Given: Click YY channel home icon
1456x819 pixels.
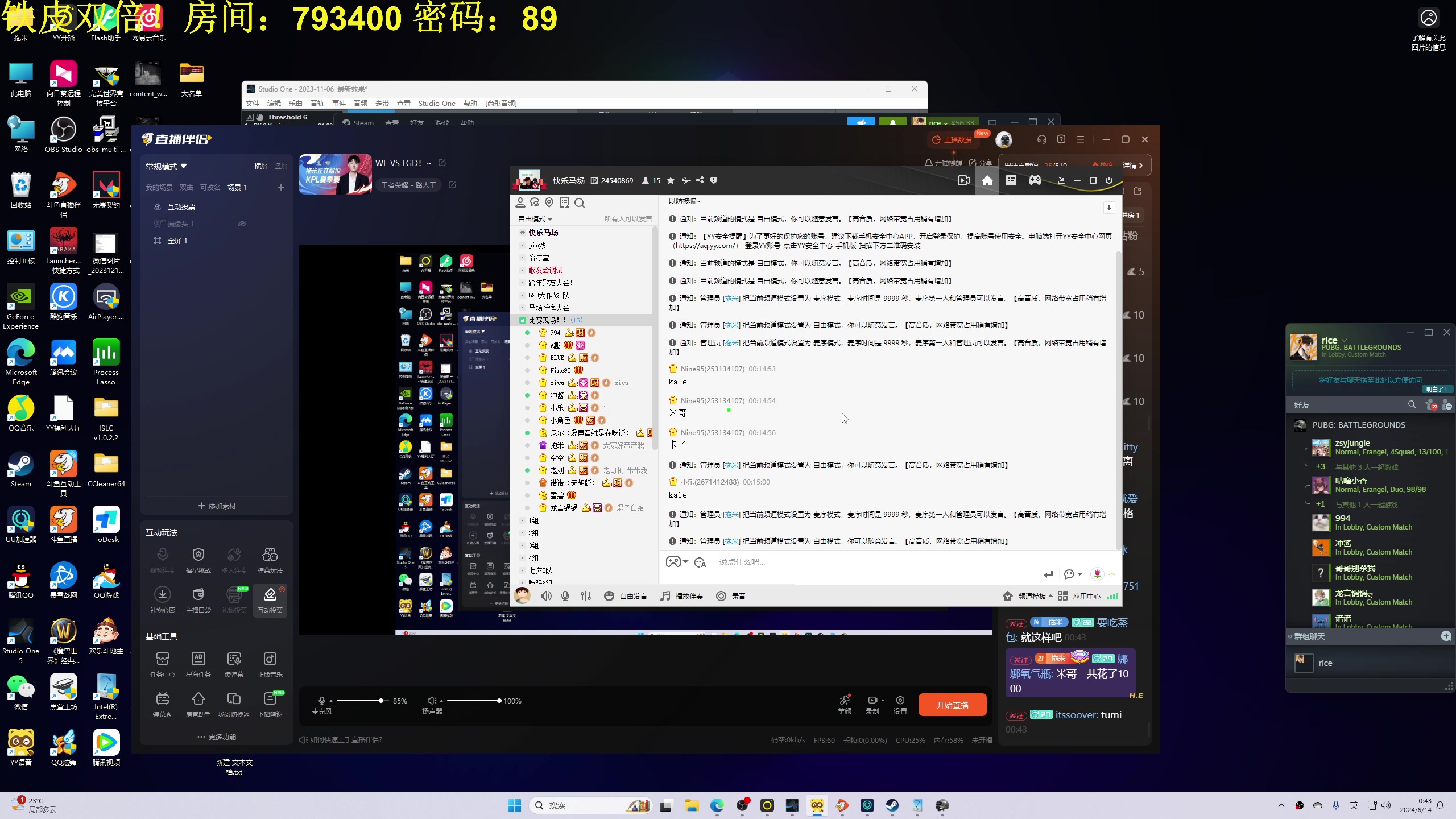Looking at the screenshot, I should [x=987, y=180].
